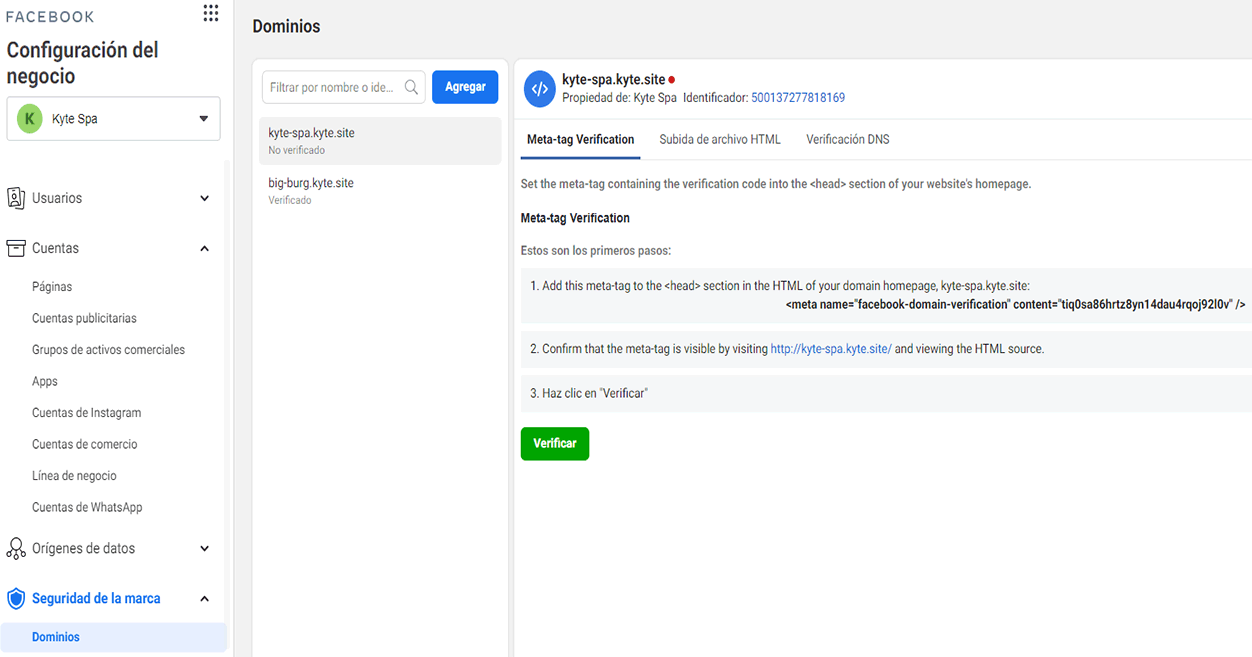The image size is (1252, 657).
Task: Click the Kyte Spa green avatar icon
Action: click(x=30, y=118)
